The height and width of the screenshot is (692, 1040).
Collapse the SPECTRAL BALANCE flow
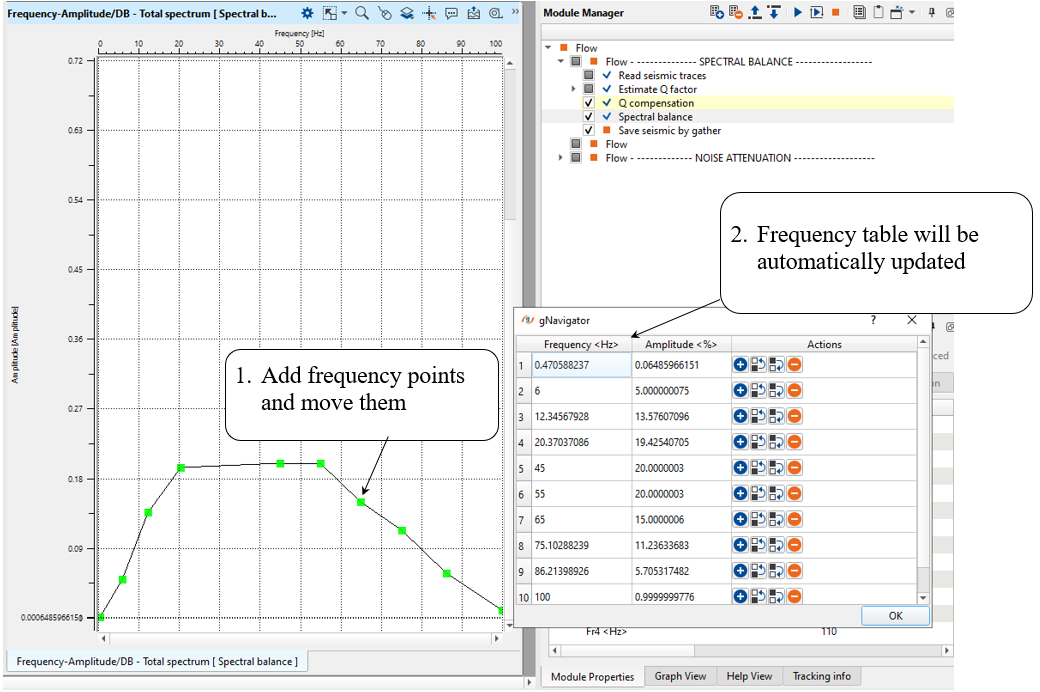[560, 62]
